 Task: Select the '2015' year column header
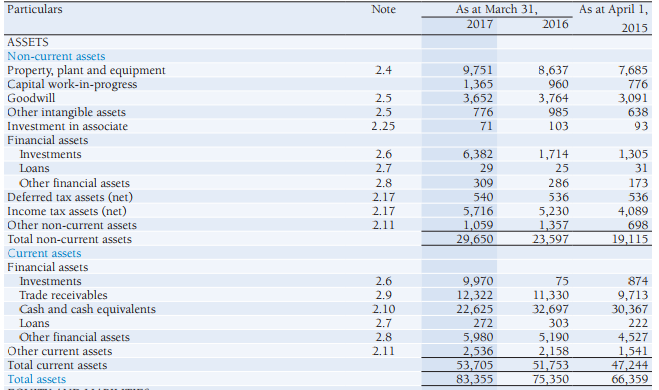[x=635, y=28]
